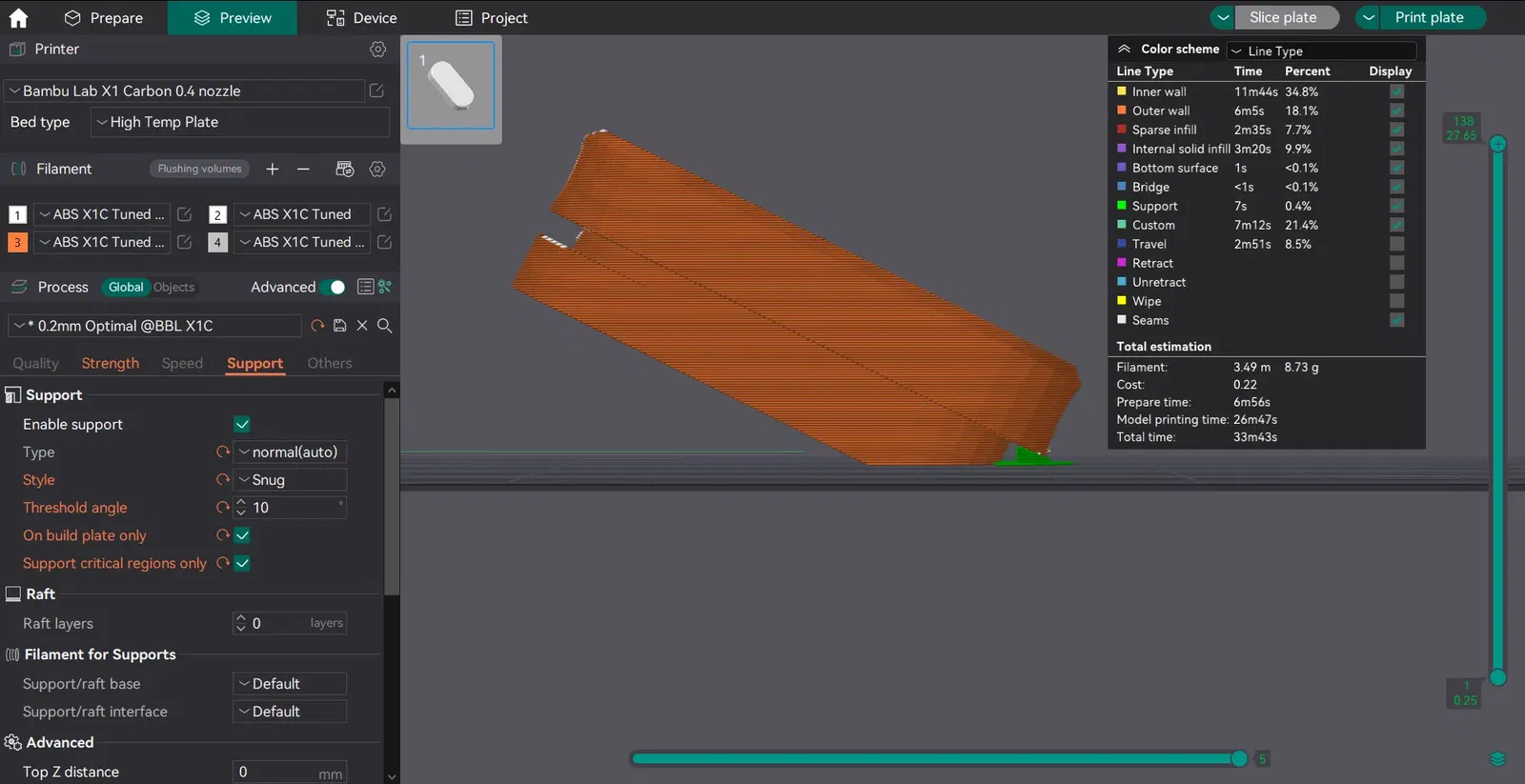Open filament 1 ABS preset dropdown
This screenshot has width=1525, height=784.
coord(103,214)
